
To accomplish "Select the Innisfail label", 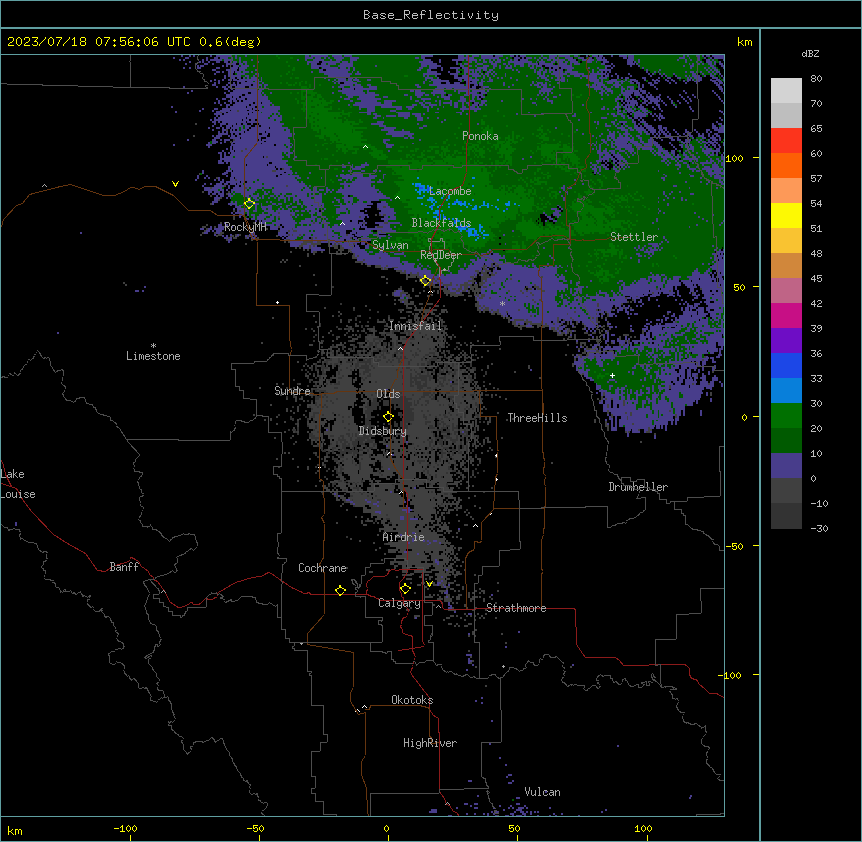I will click(x=415, y=326).
